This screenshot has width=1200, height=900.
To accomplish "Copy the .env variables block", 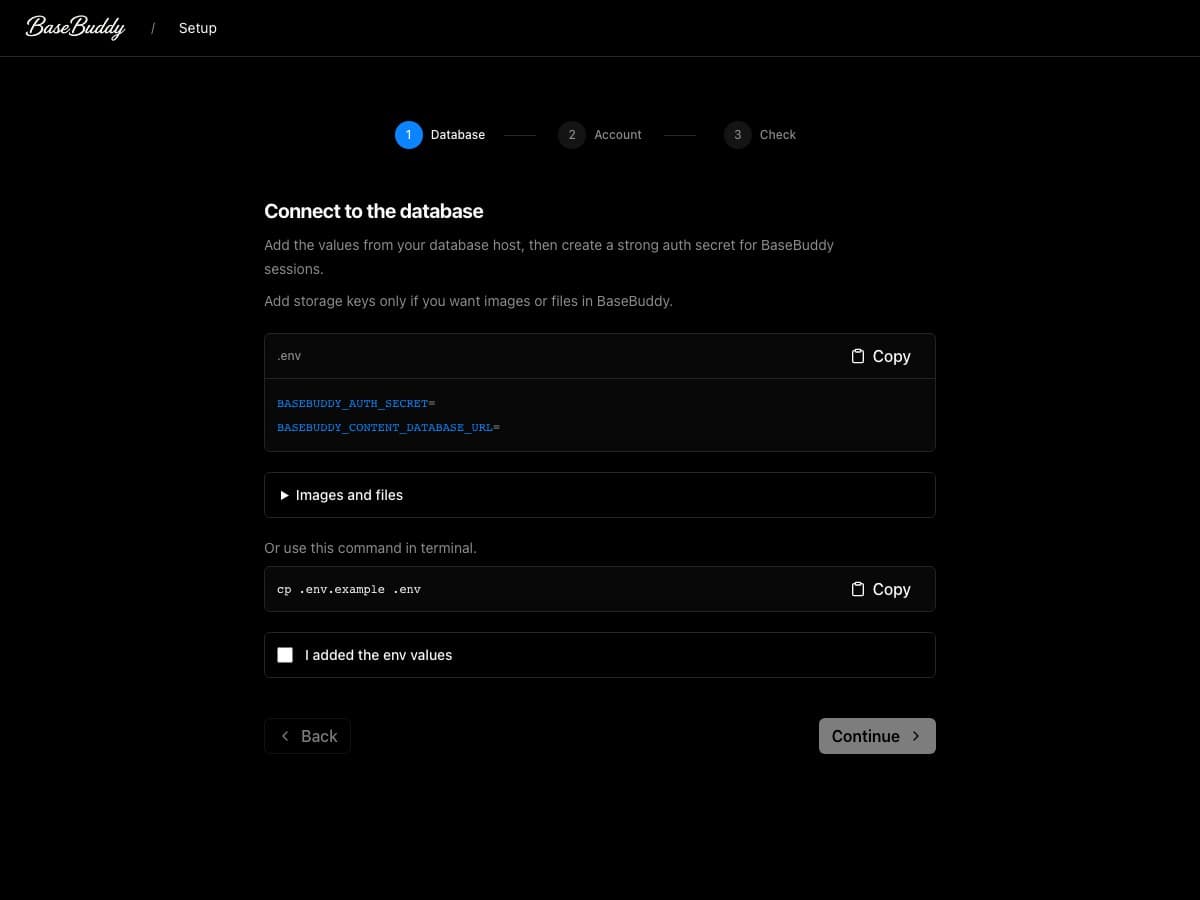I will click(880, 356).
